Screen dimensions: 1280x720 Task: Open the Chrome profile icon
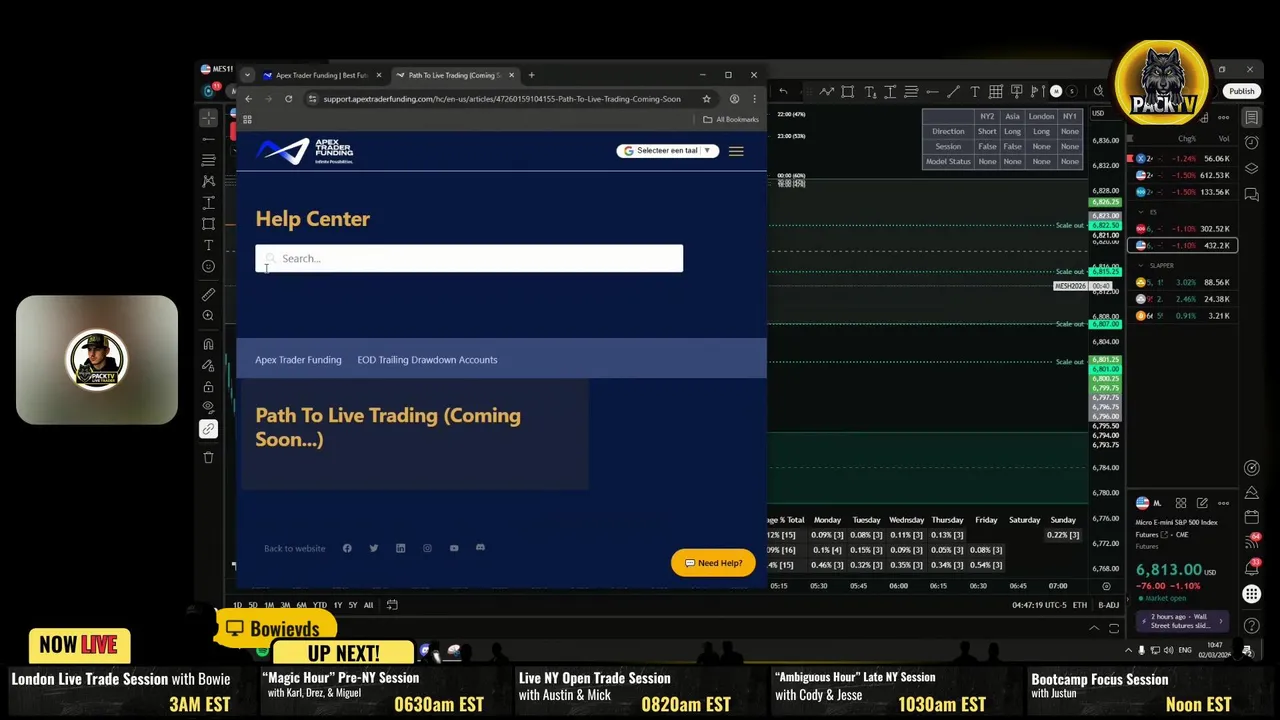point(734,99)
